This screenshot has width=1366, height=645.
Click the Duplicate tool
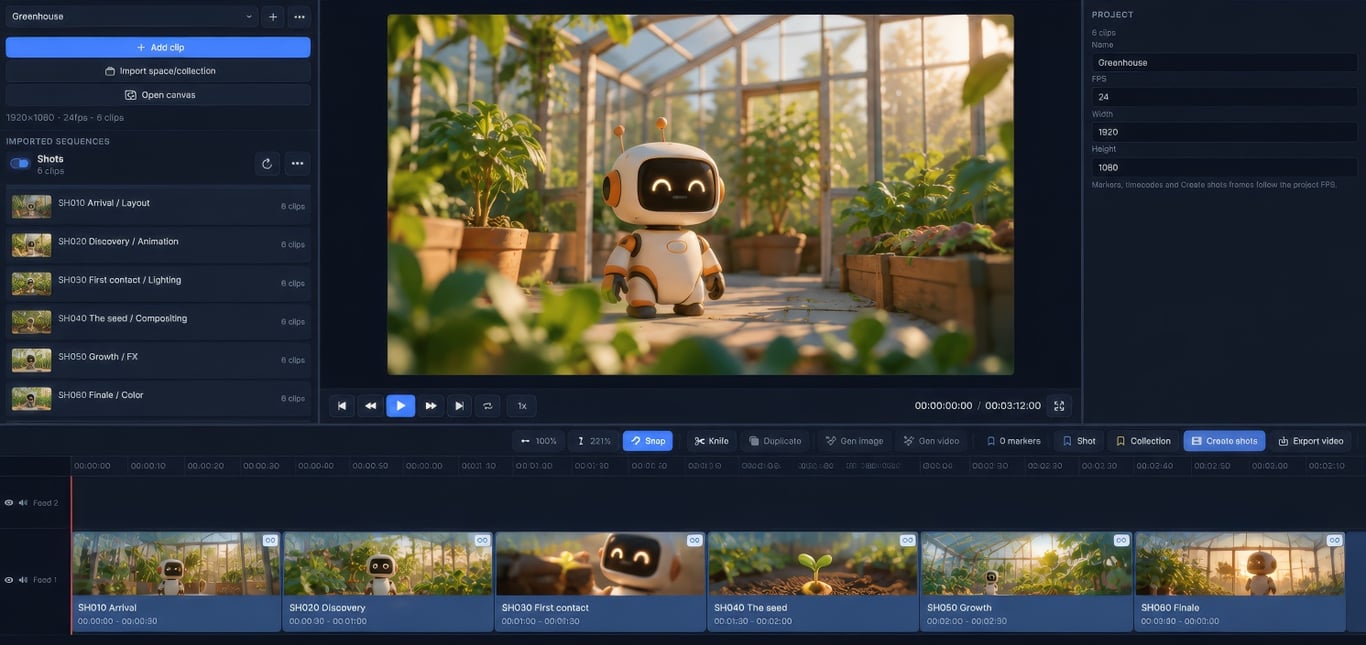point(775,441)
